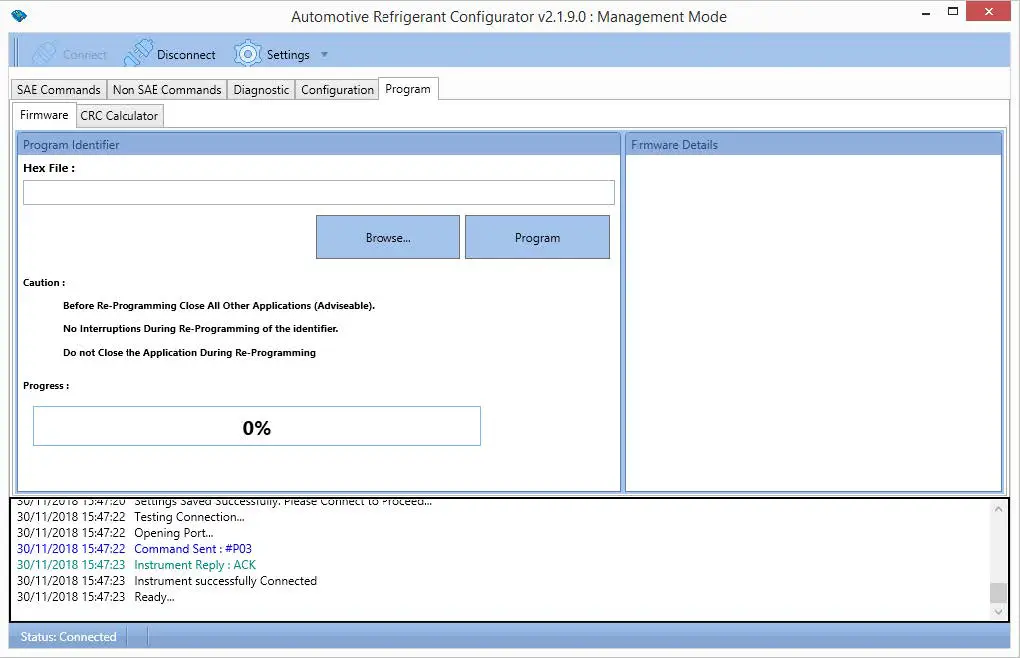Click the greyed-out Connect icon

(43, 54)
